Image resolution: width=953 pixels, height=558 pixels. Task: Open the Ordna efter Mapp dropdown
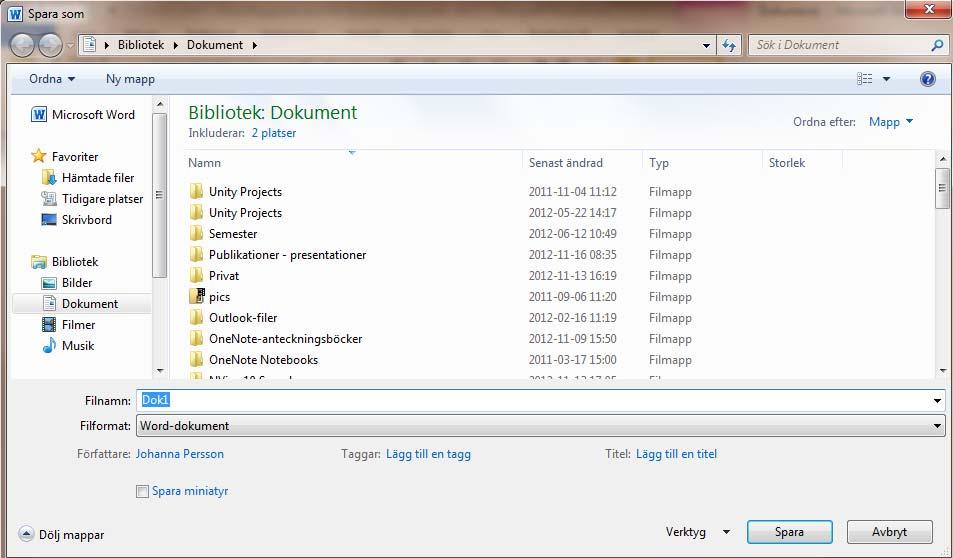pyautogui.click(x=891, y=122)
